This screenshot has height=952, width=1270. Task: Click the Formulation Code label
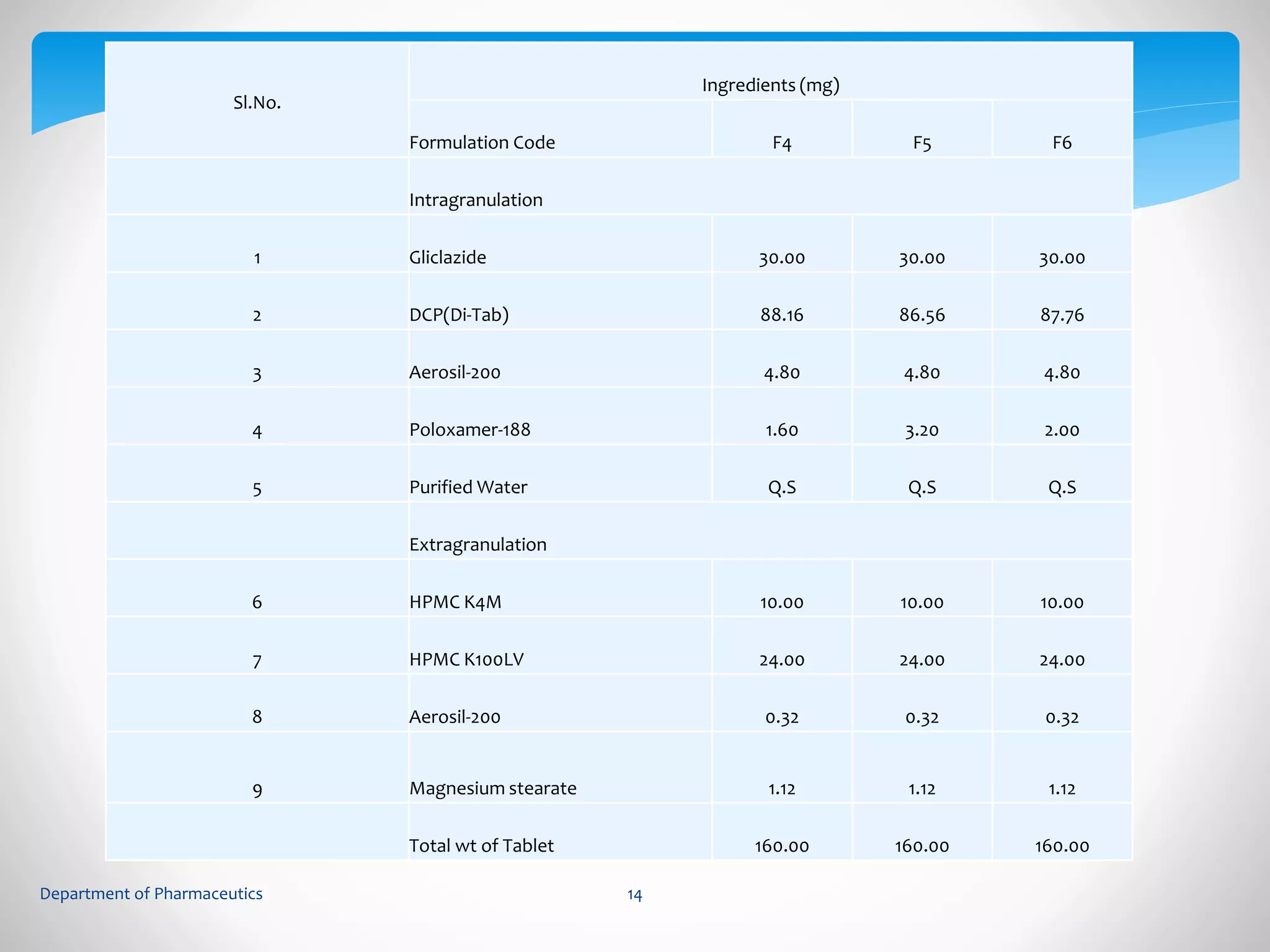pos(482,143)
